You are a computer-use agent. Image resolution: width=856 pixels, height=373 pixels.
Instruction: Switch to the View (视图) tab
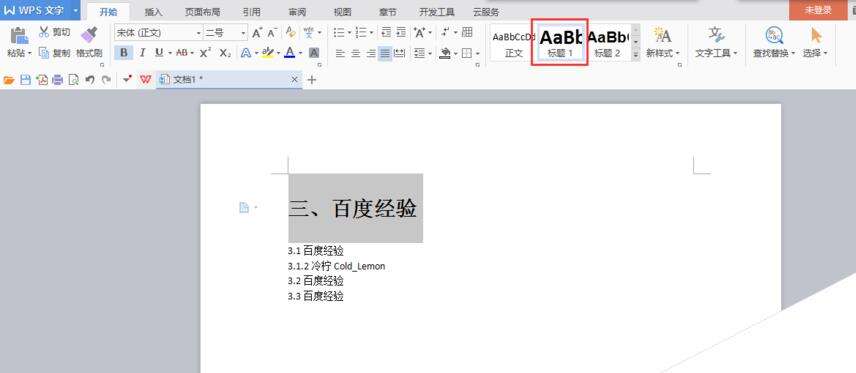(x=342, y=11)
